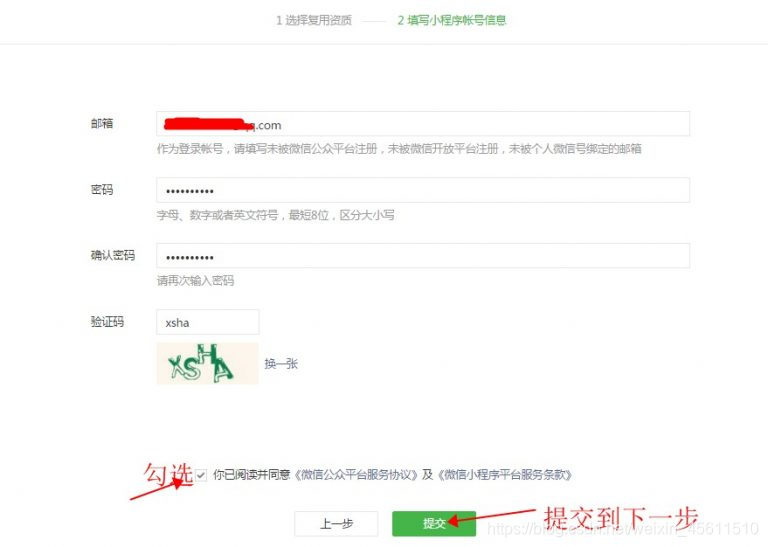Screen dimensions: 768x547
Task: Select the 确认密码 confirm password field
Action: pyautogui.click(x=423, y=256)
